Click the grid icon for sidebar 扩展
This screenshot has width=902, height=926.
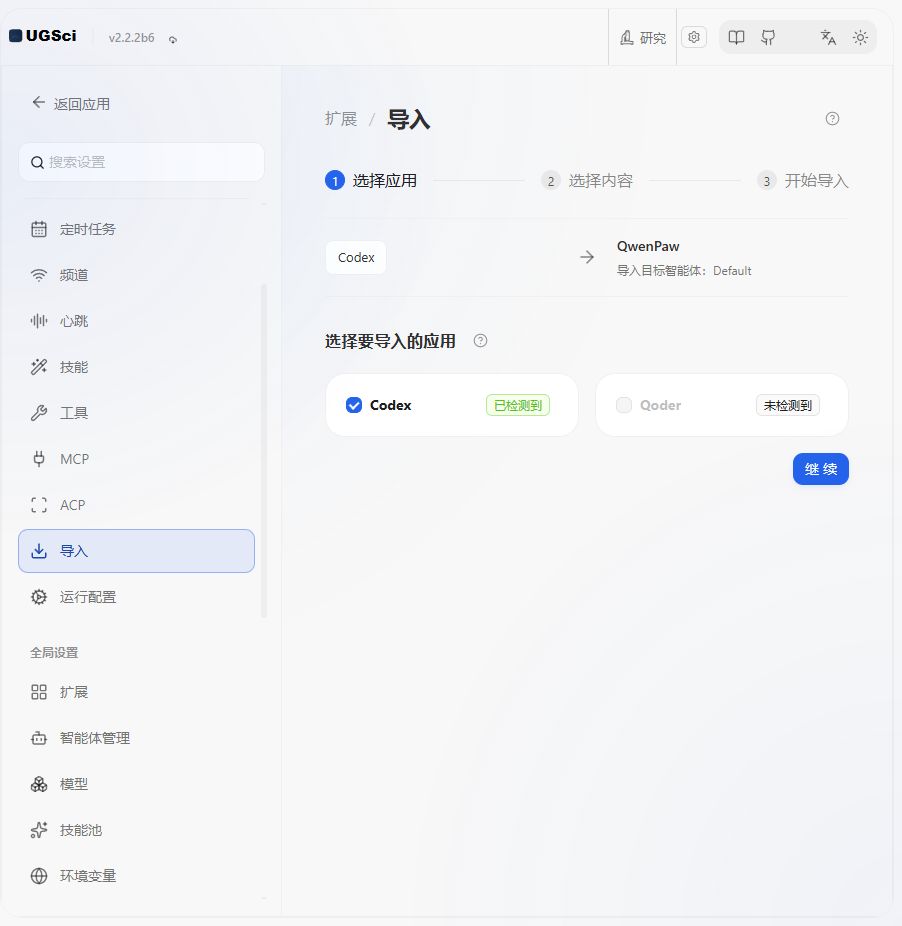pyautogui.click(x=39, y=692)
